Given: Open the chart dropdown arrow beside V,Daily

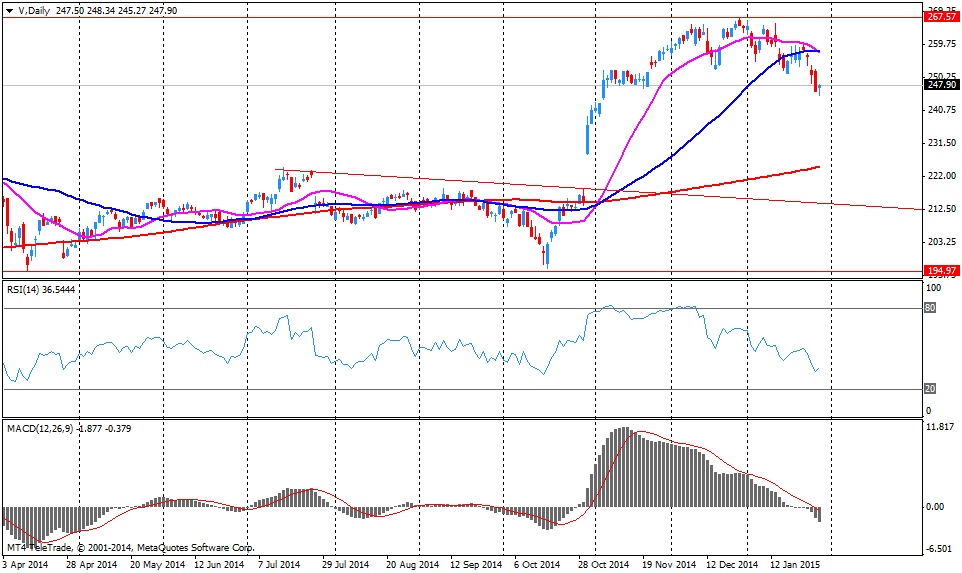Looking at the screenshot, I should tap(9, 10).
